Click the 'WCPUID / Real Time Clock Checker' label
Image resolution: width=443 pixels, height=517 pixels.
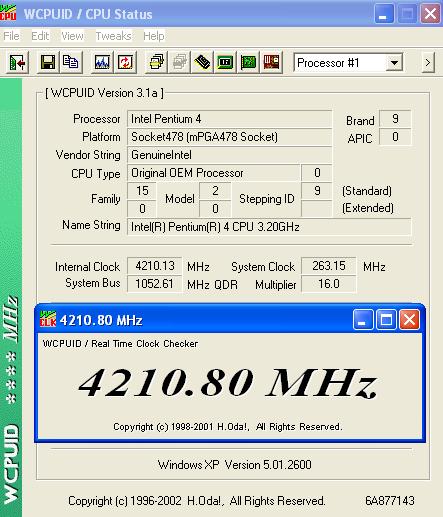pyautogui.click(x=120, y=344)
